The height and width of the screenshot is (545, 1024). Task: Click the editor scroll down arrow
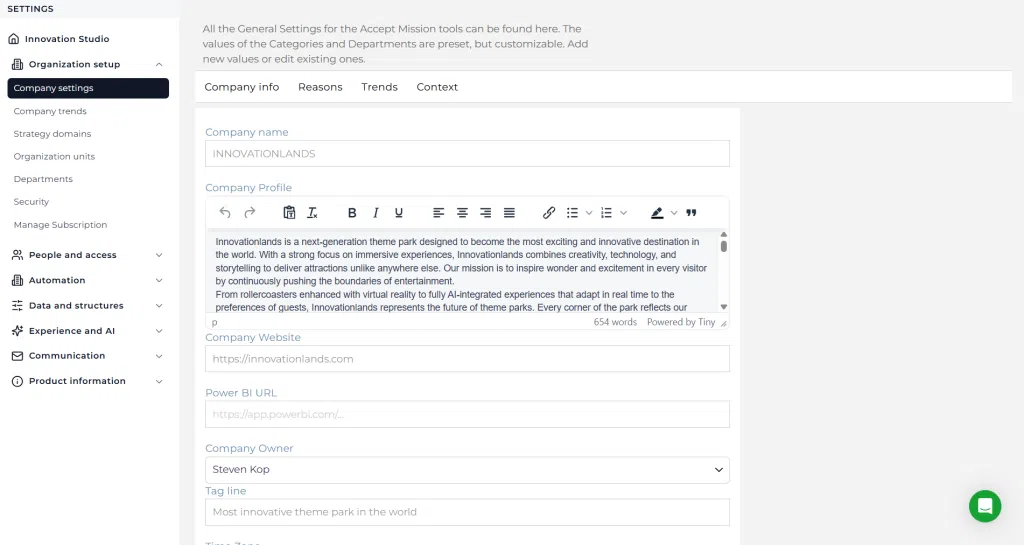click(724, 307)
